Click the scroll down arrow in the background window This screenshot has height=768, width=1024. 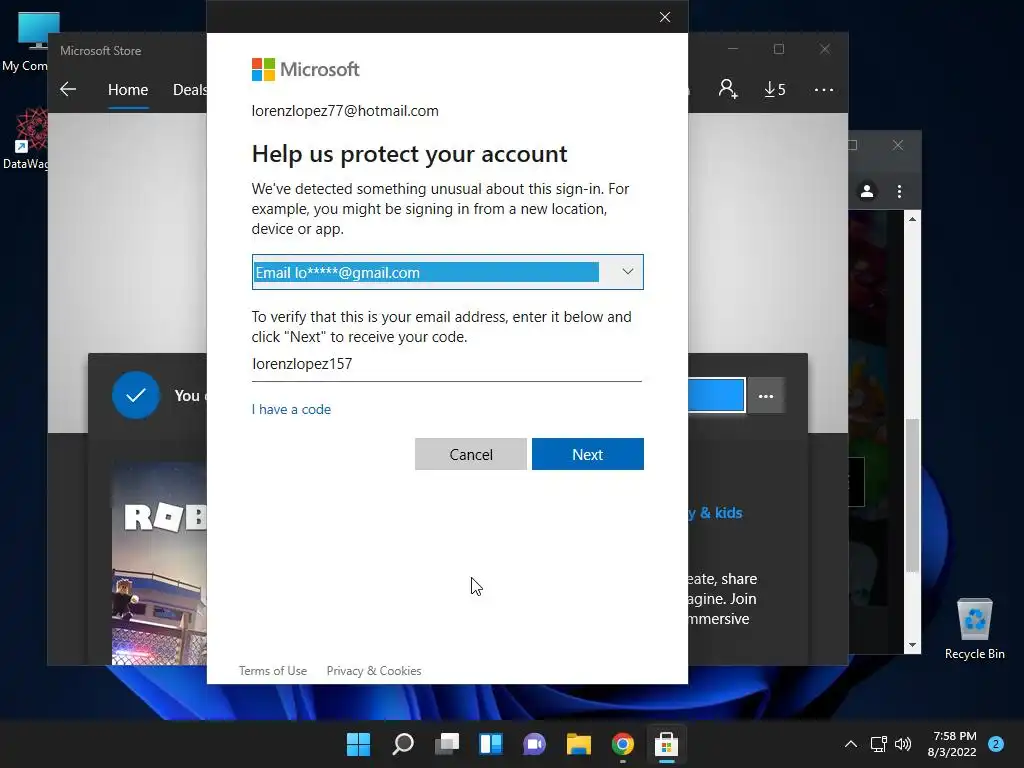[912, 645]
